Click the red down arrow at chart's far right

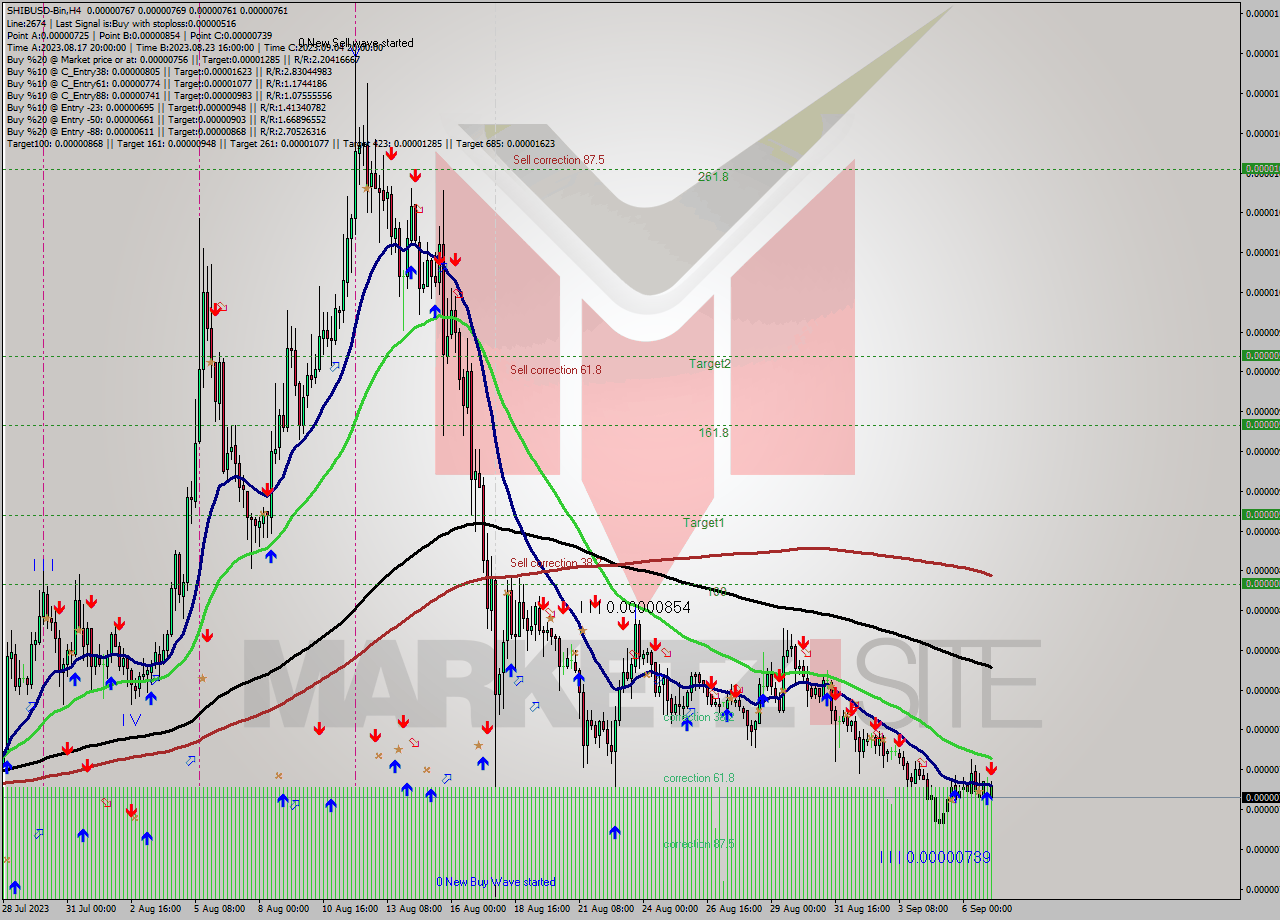click(991, 768)
